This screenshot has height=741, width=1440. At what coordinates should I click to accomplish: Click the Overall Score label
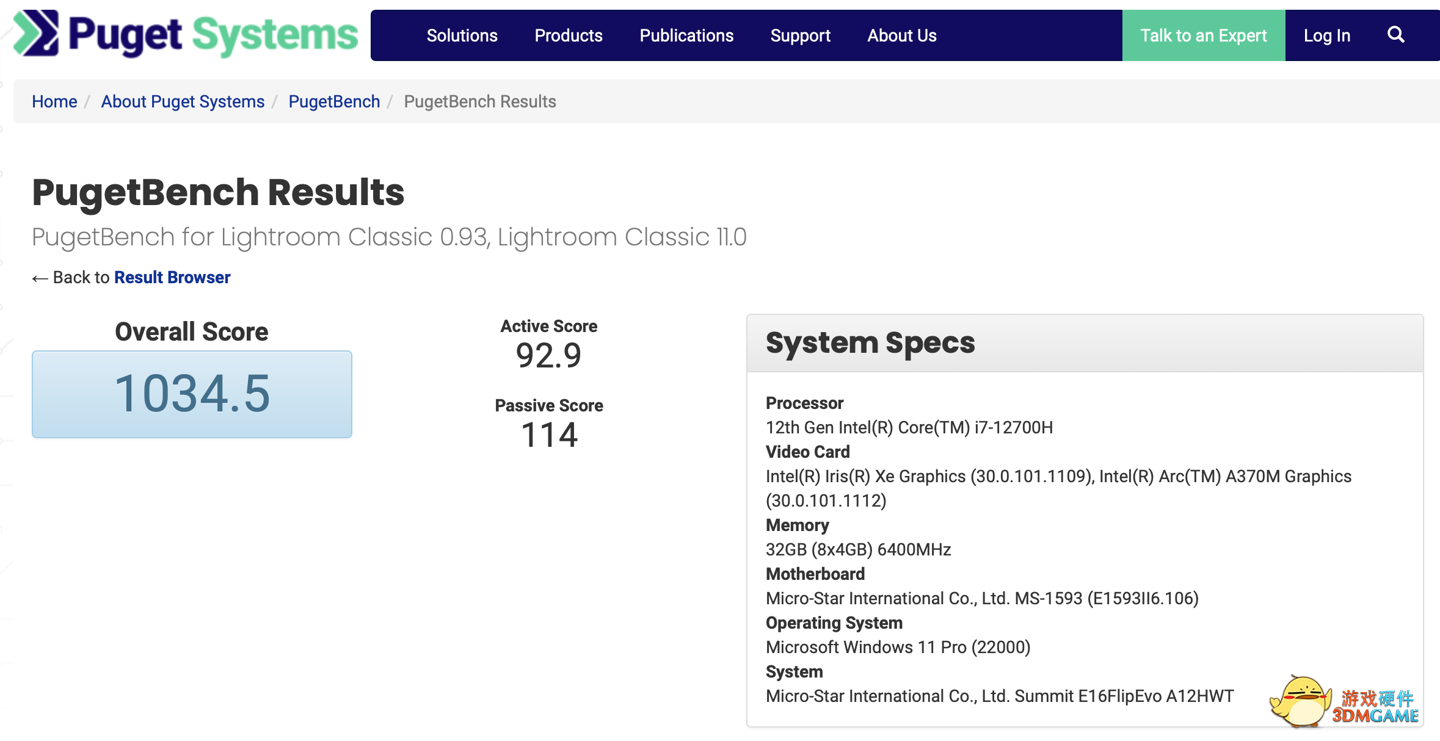pos(191,332)
